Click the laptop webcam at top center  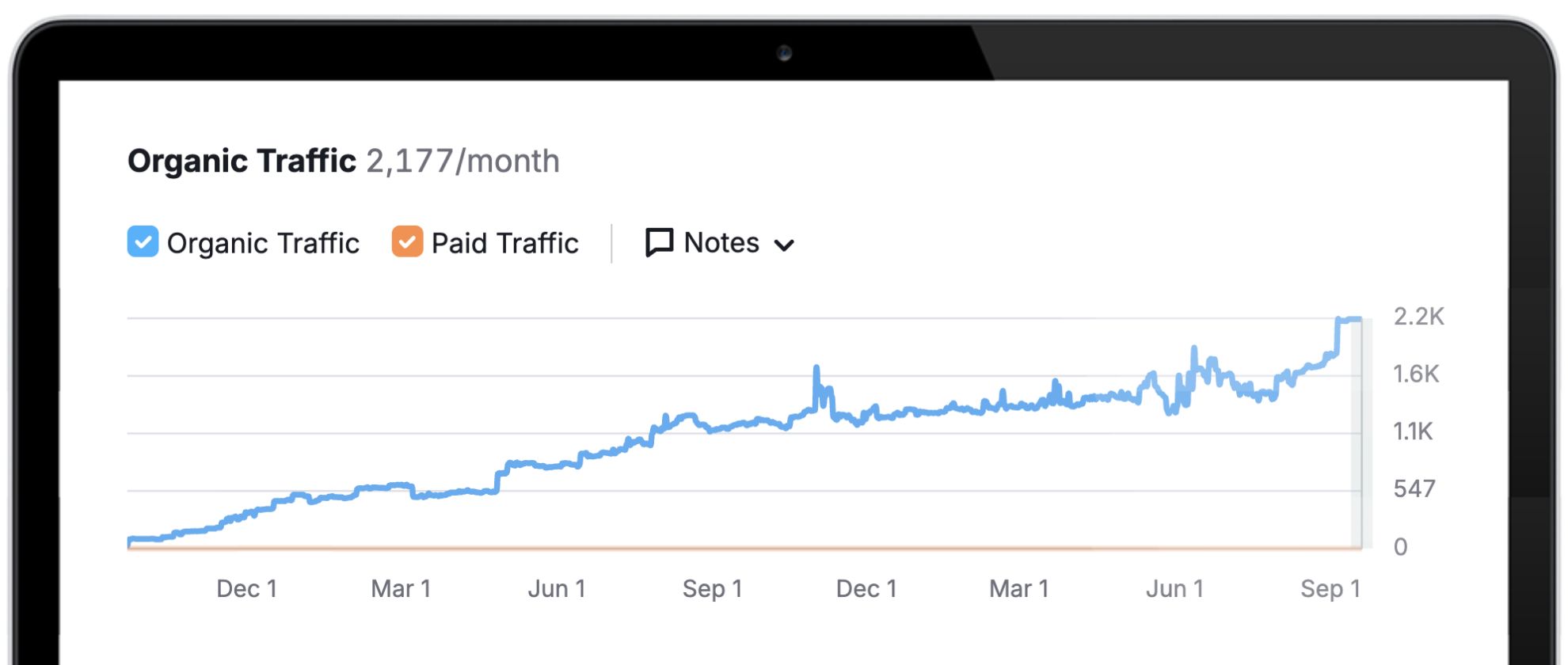point(785,52)
